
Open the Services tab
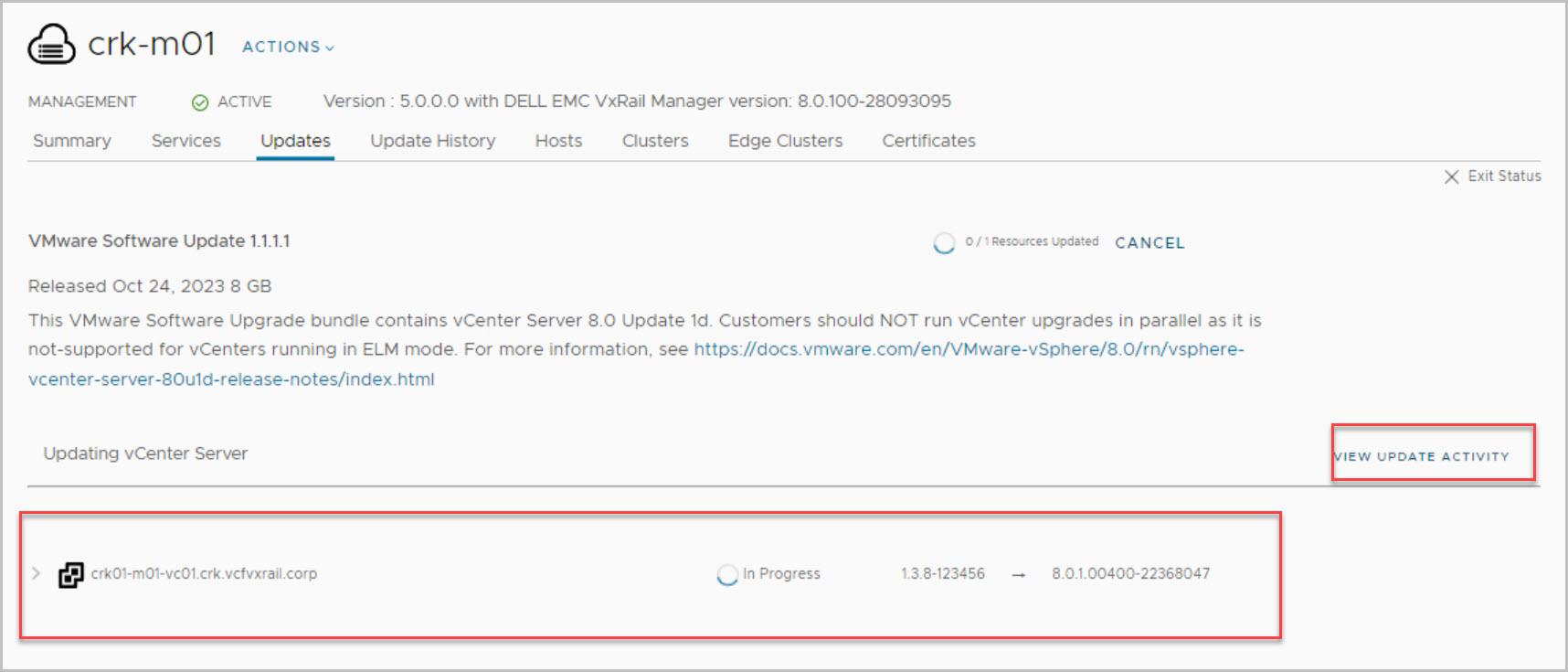(x=186, y=141)
